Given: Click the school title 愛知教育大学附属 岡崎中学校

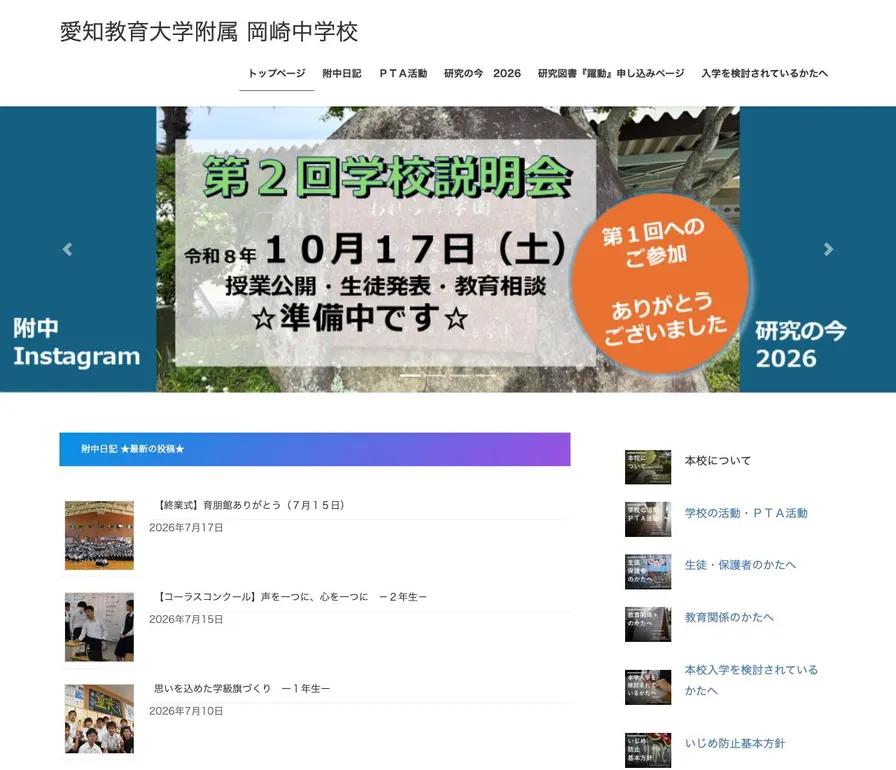Looking at the screenshot, I should coord(209,31).
